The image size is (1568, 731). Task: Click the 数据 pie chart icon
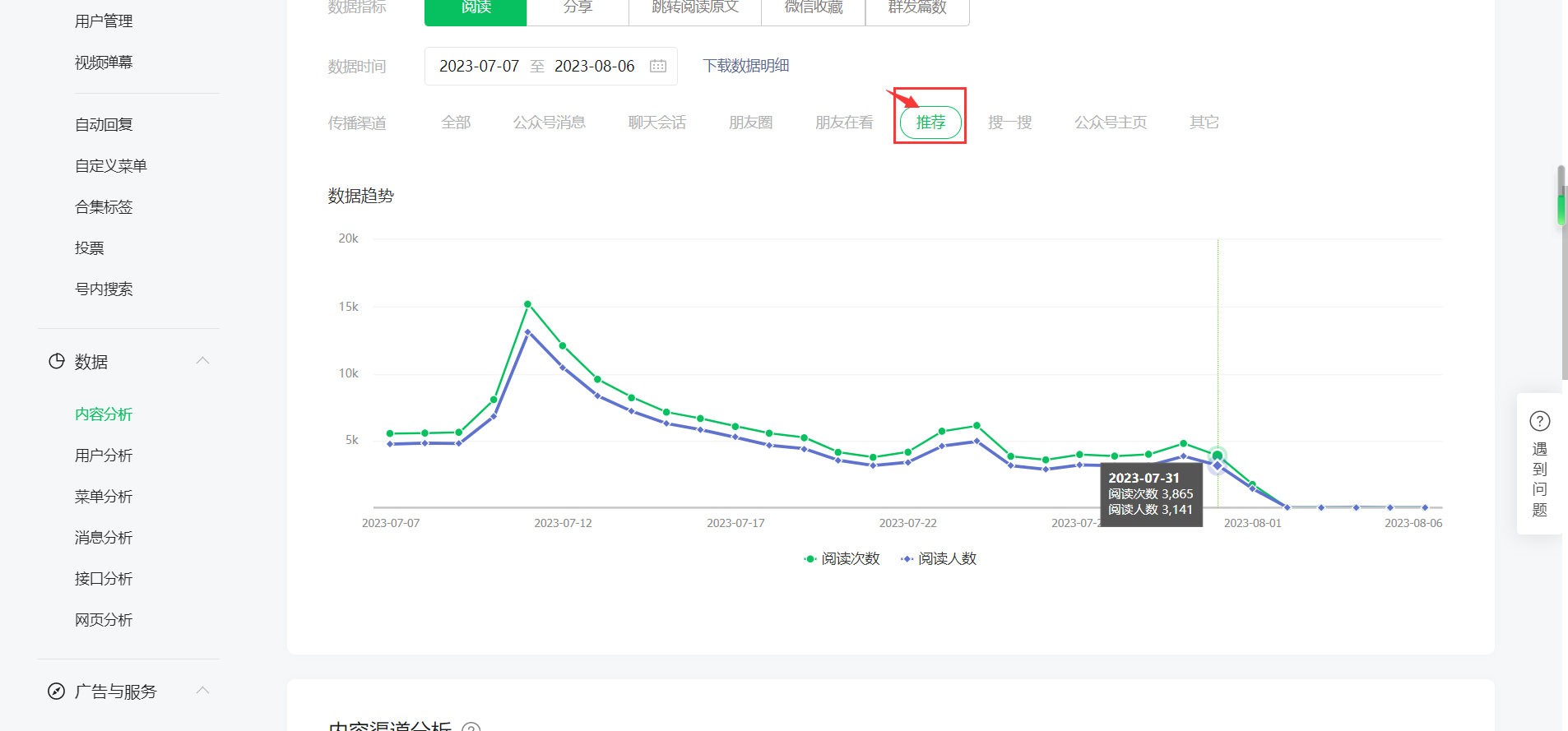pyautogui.click(x=56, y=361)
